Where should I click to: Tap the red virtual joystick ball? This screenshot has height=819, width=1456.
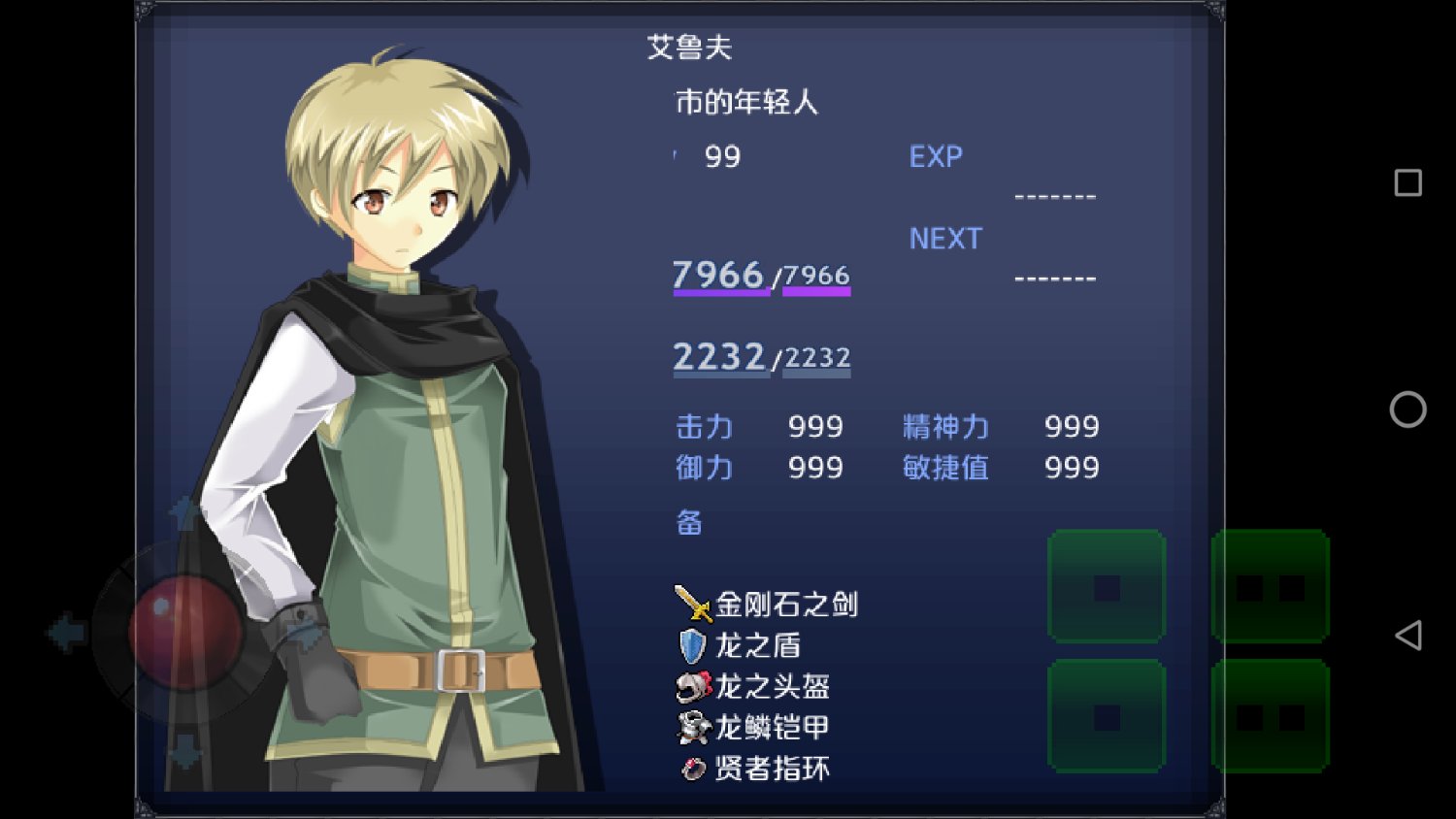[185, 632]
